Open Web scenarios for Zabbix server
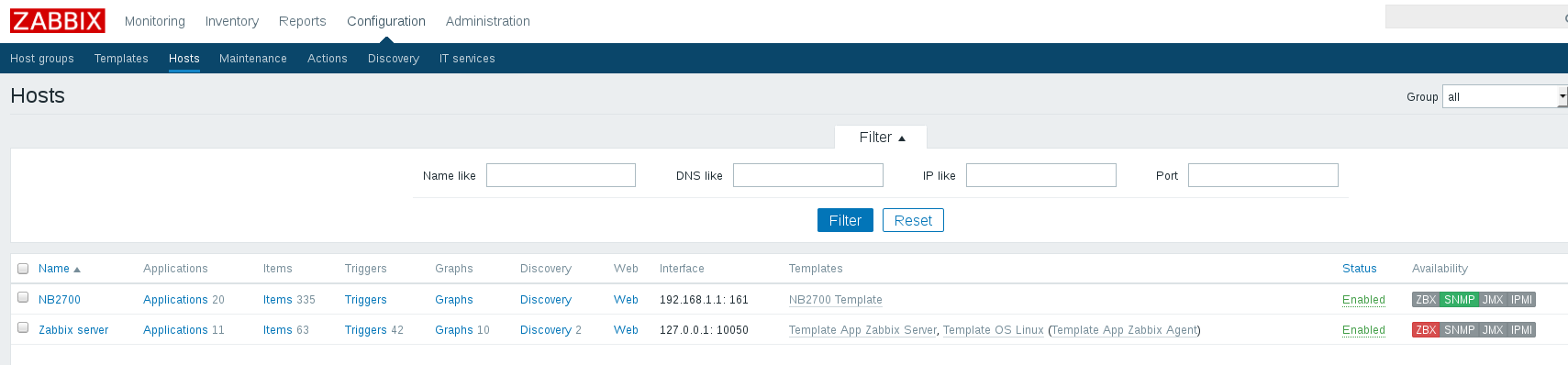The width and height of the screenshot is (1568, 365). coord(626,330)
